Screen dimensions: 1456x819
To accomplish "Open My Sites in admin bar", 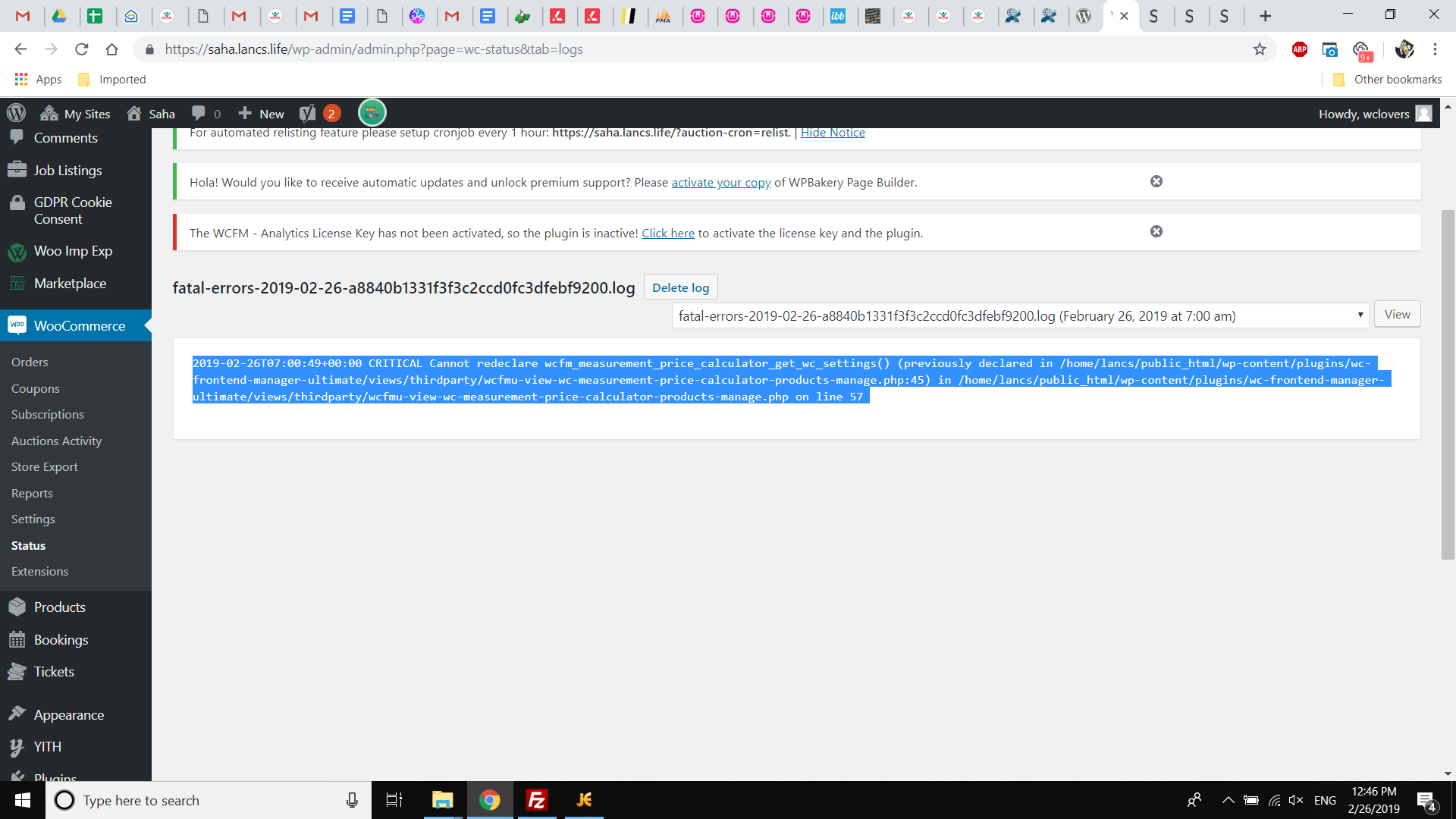I will (x=76, y=114).
